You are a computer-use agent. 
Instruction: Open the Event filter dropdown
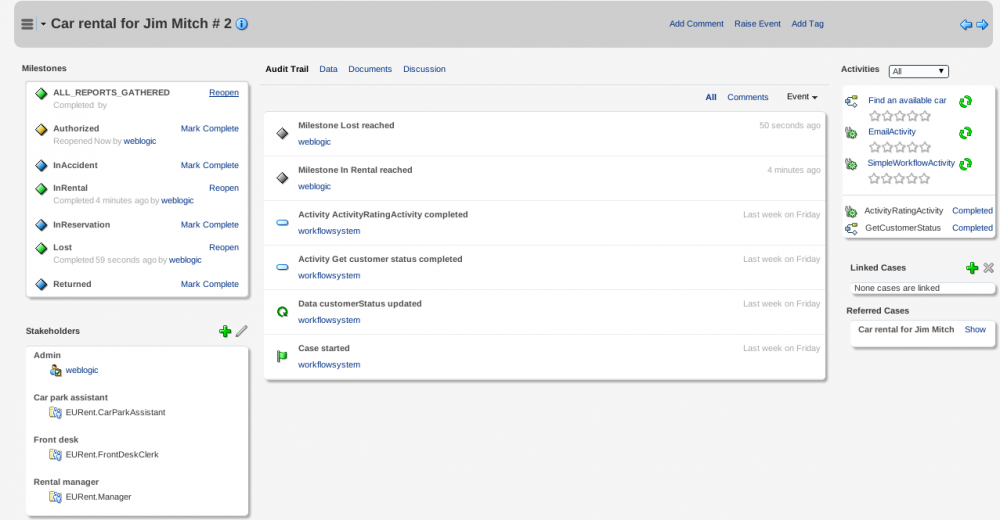(802, 96)
